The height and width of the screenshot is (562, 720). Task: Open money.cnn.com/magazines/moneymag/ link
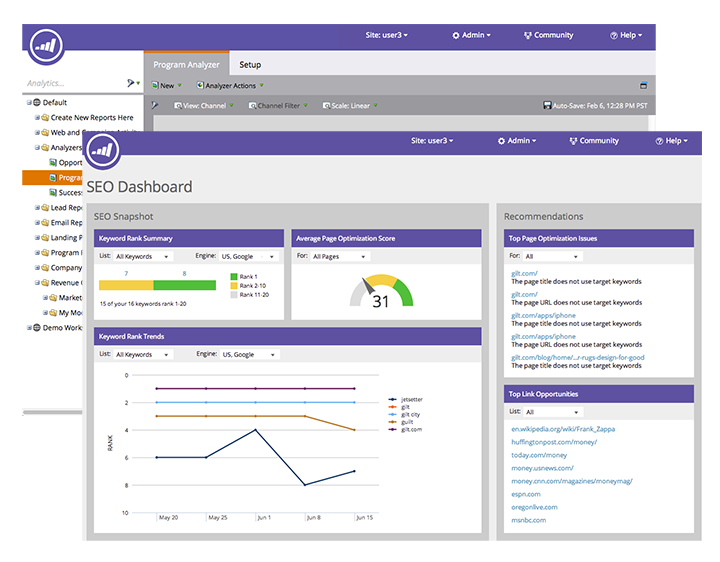pyautogui.click(x=572, y=482)
